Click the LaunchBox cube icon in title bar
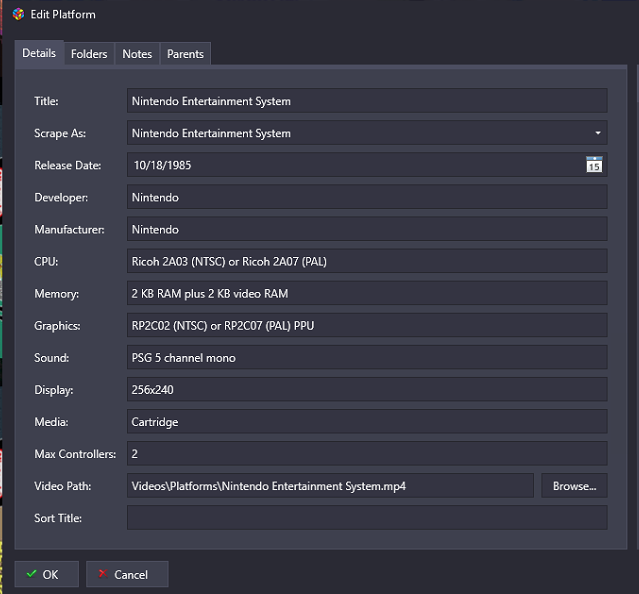 (18, 14)
